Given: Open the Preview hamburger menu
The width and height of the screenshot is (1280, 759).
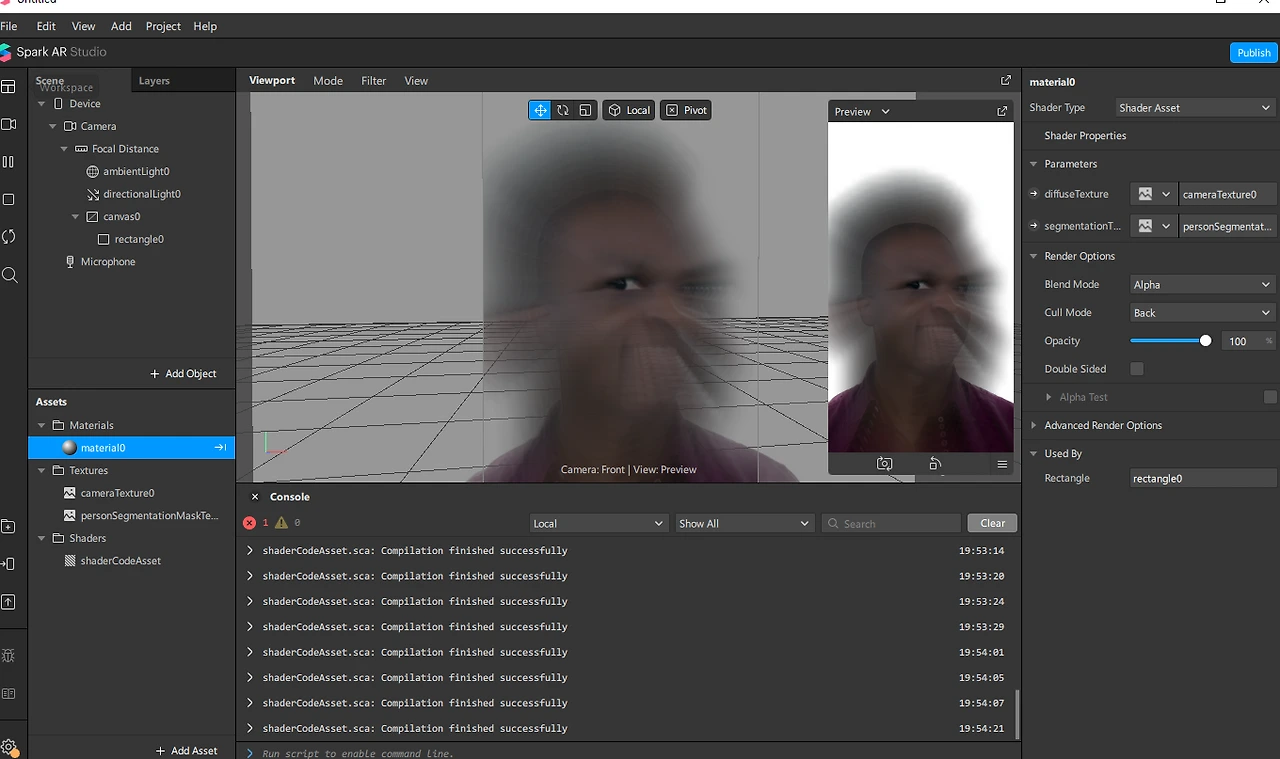Looking at the screenshot, I should point(1002,464).
